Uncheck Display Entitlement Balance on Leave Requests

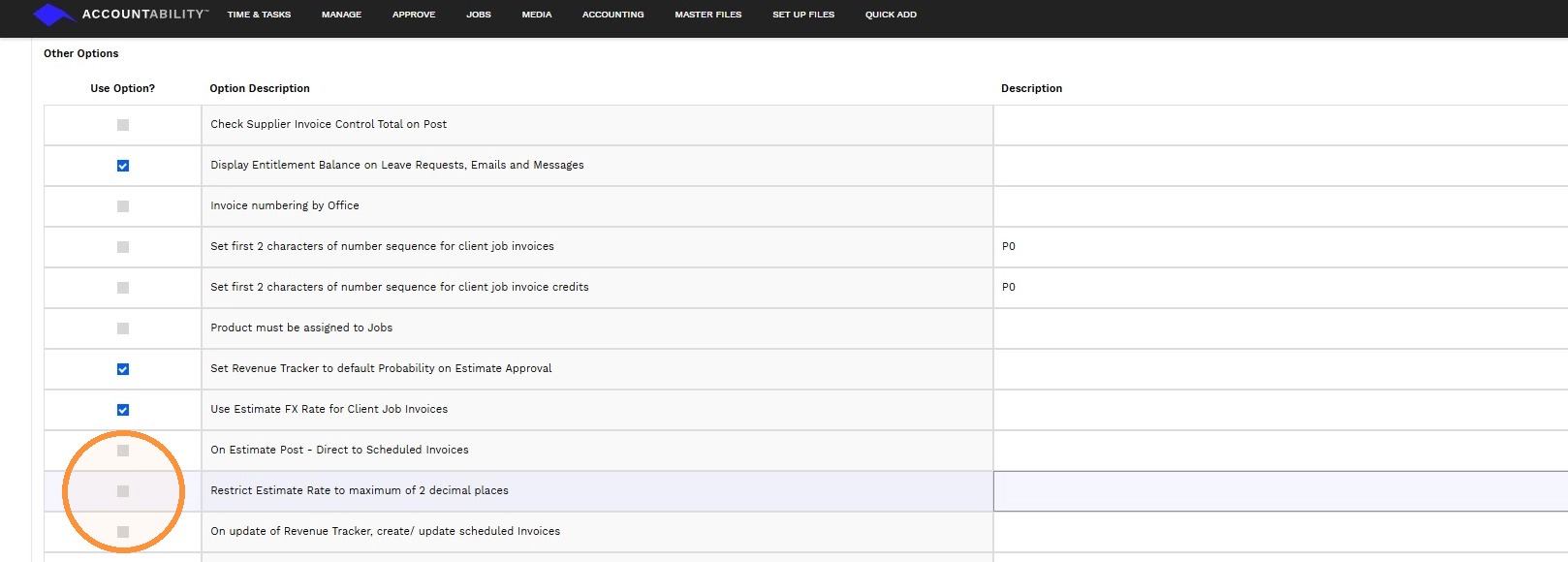(123, 166)
